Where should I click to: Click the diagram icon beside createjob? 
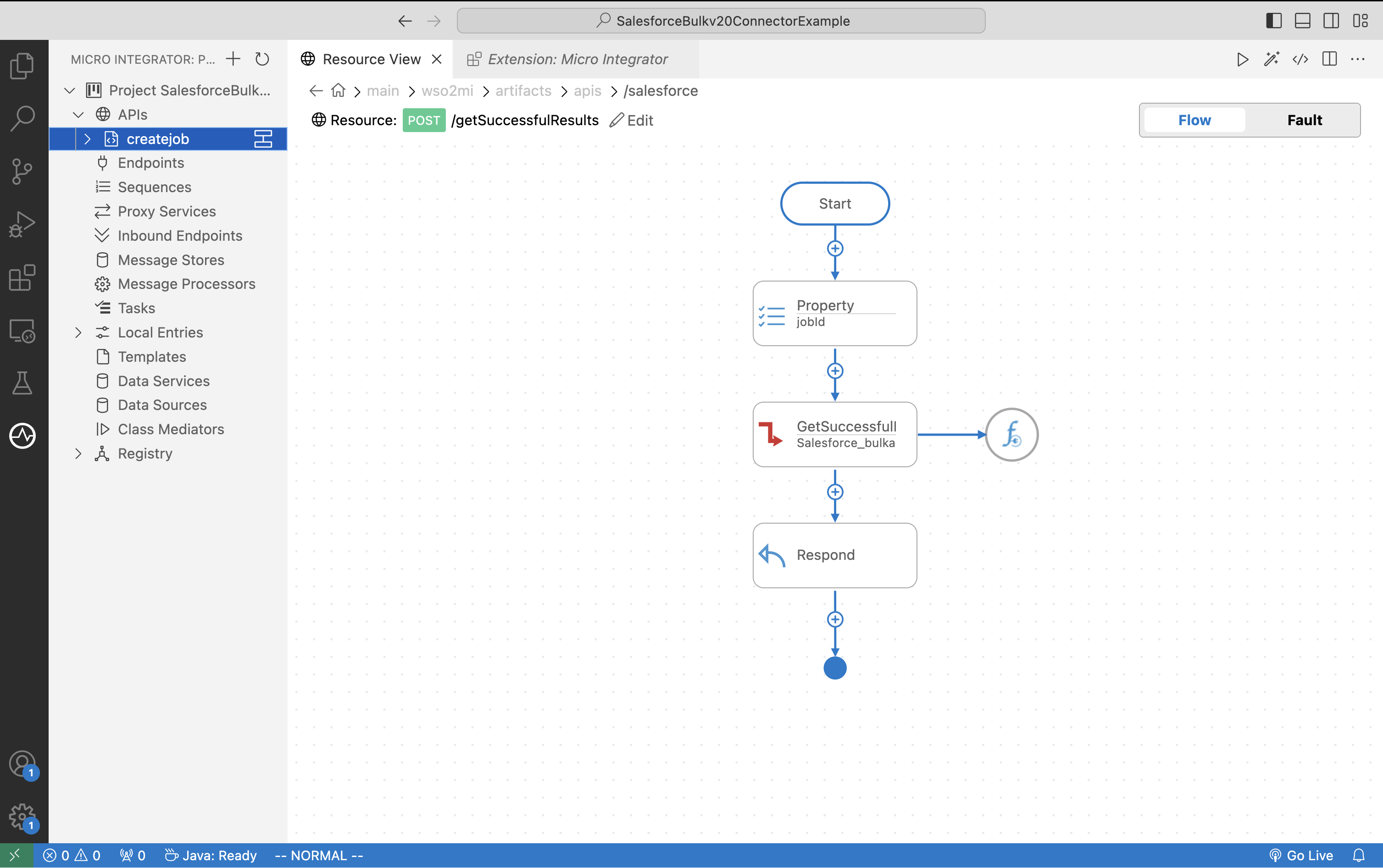(263, 139)
